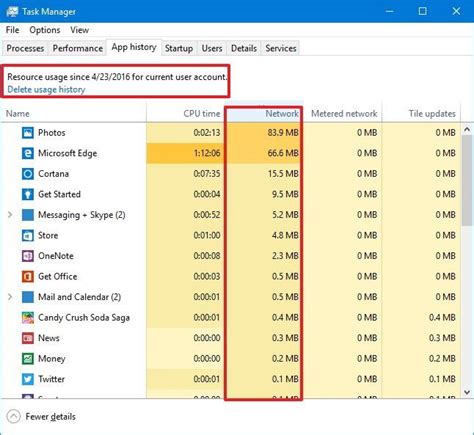Sort by Metered network column header

coord(343,113)
